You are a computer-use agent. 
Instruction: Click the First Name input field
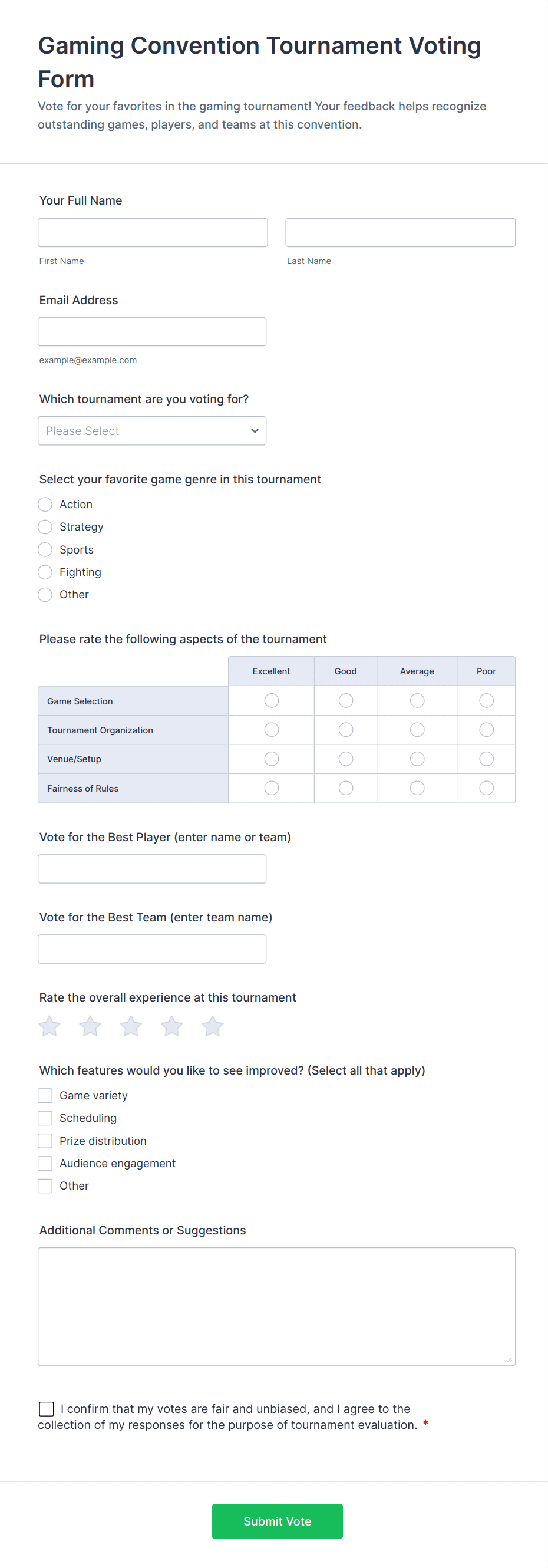click(153, 232)
